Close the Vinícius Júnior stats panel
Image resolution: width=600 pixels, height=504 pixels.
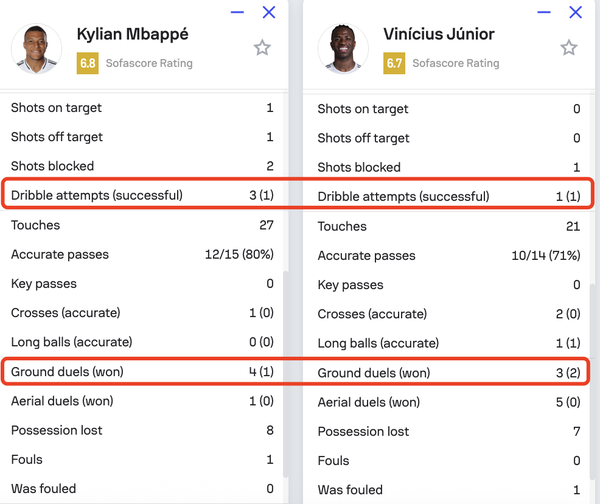[x=575, y=12]
